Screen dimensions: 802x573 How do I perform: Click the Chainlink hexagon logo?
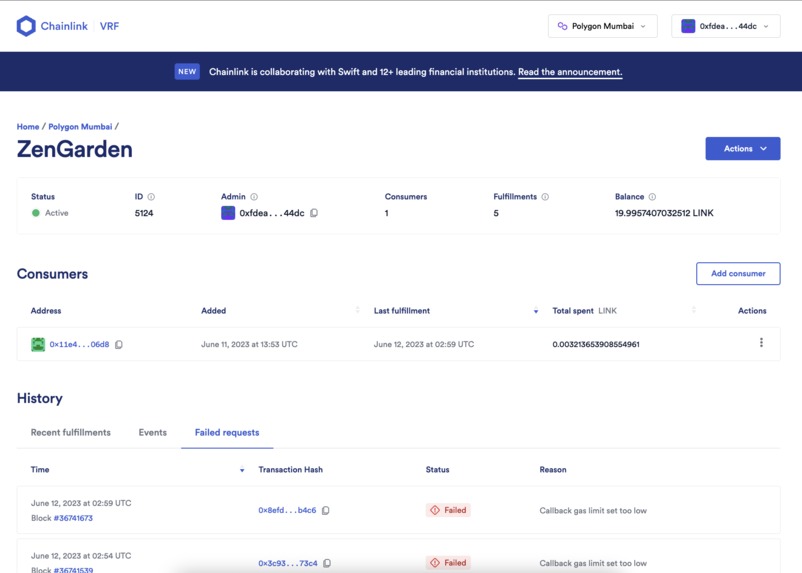click(26, 26)
